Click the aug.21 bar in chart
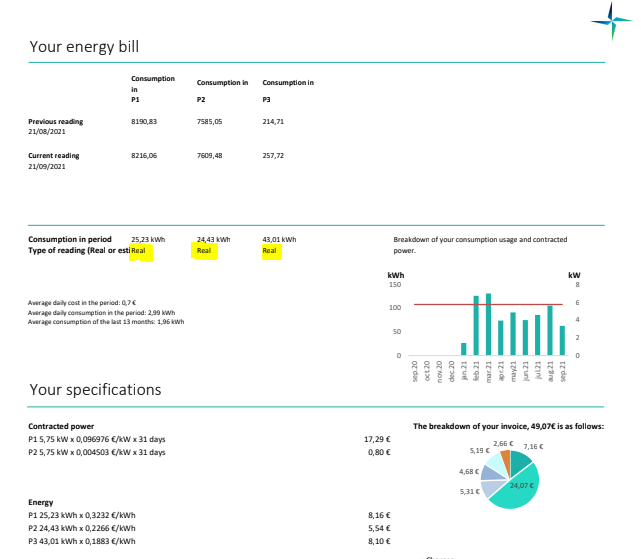This screenshot has width=641, height=559. (550, 330)
